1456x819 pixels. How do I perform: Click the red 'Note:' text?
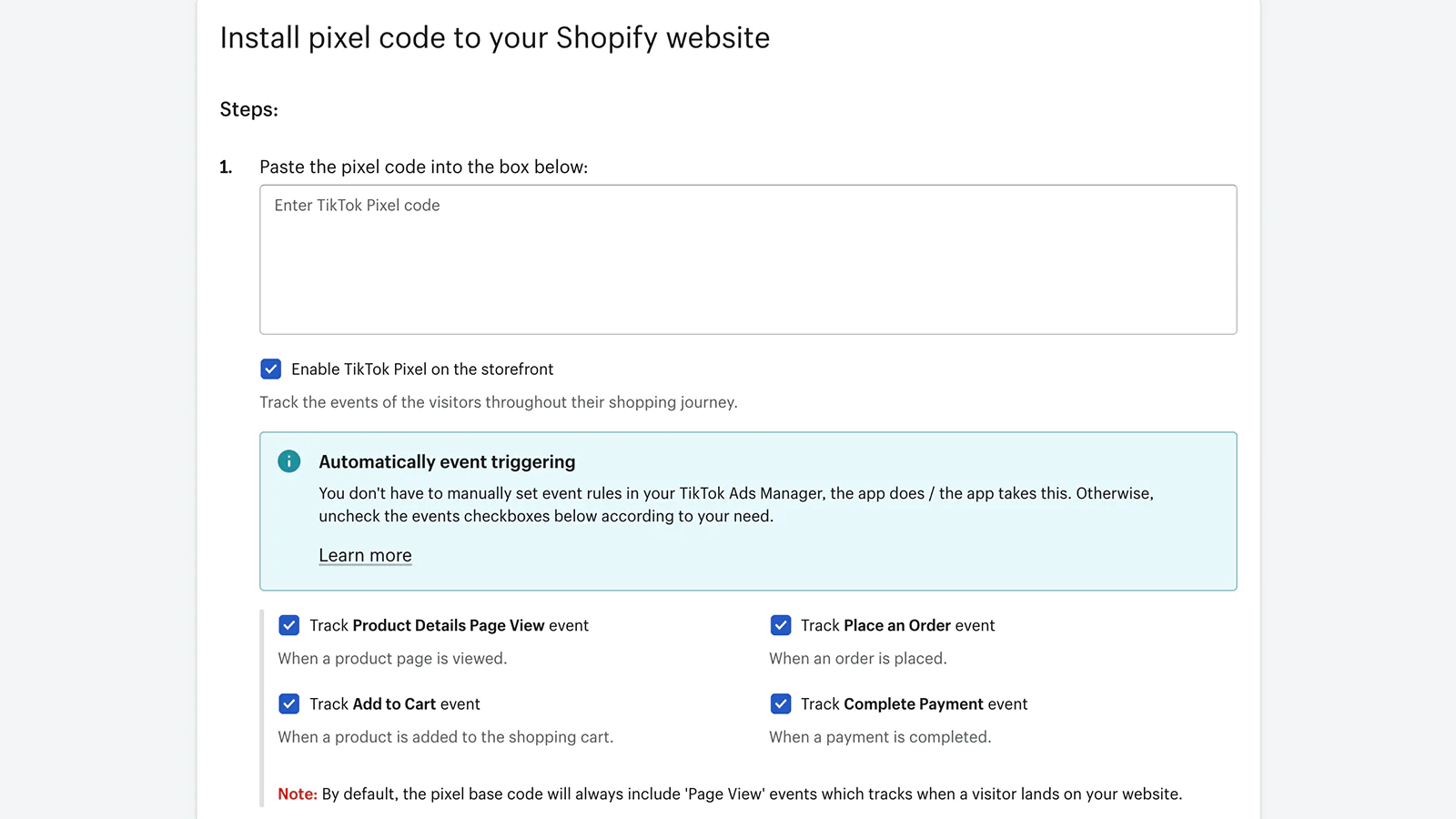point(298,794)
